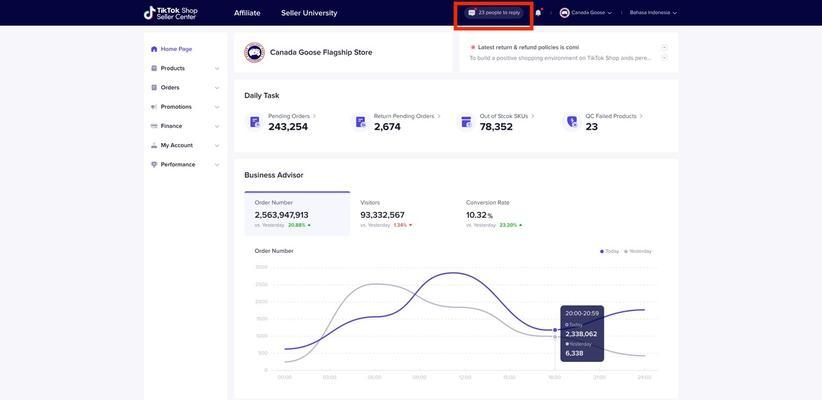Screen dimensions: 822x400
Task: Go to Home Page label in sidebar
Action: [x=176, y=49]
